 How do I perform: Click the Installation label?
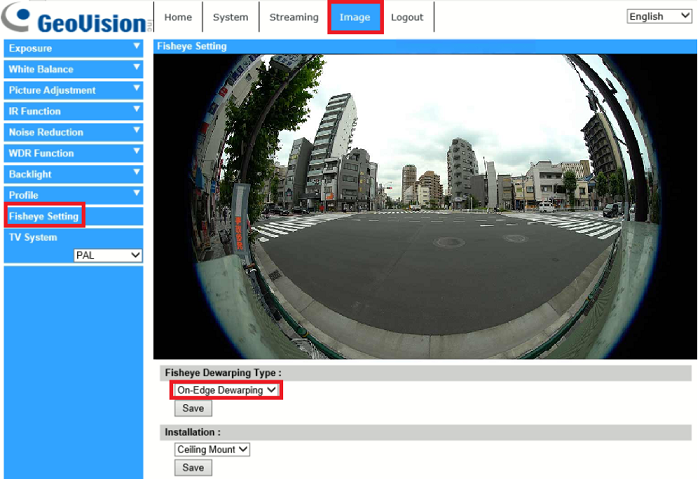coord(192,432)
